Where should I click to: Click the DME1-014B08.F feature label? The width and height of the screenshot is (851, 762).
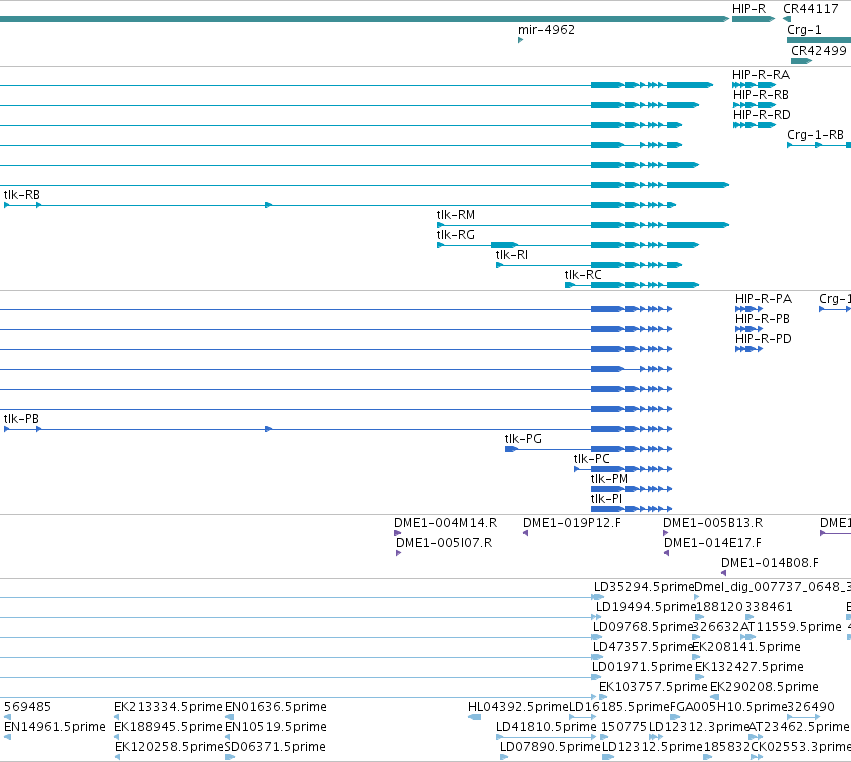[770, 563]
